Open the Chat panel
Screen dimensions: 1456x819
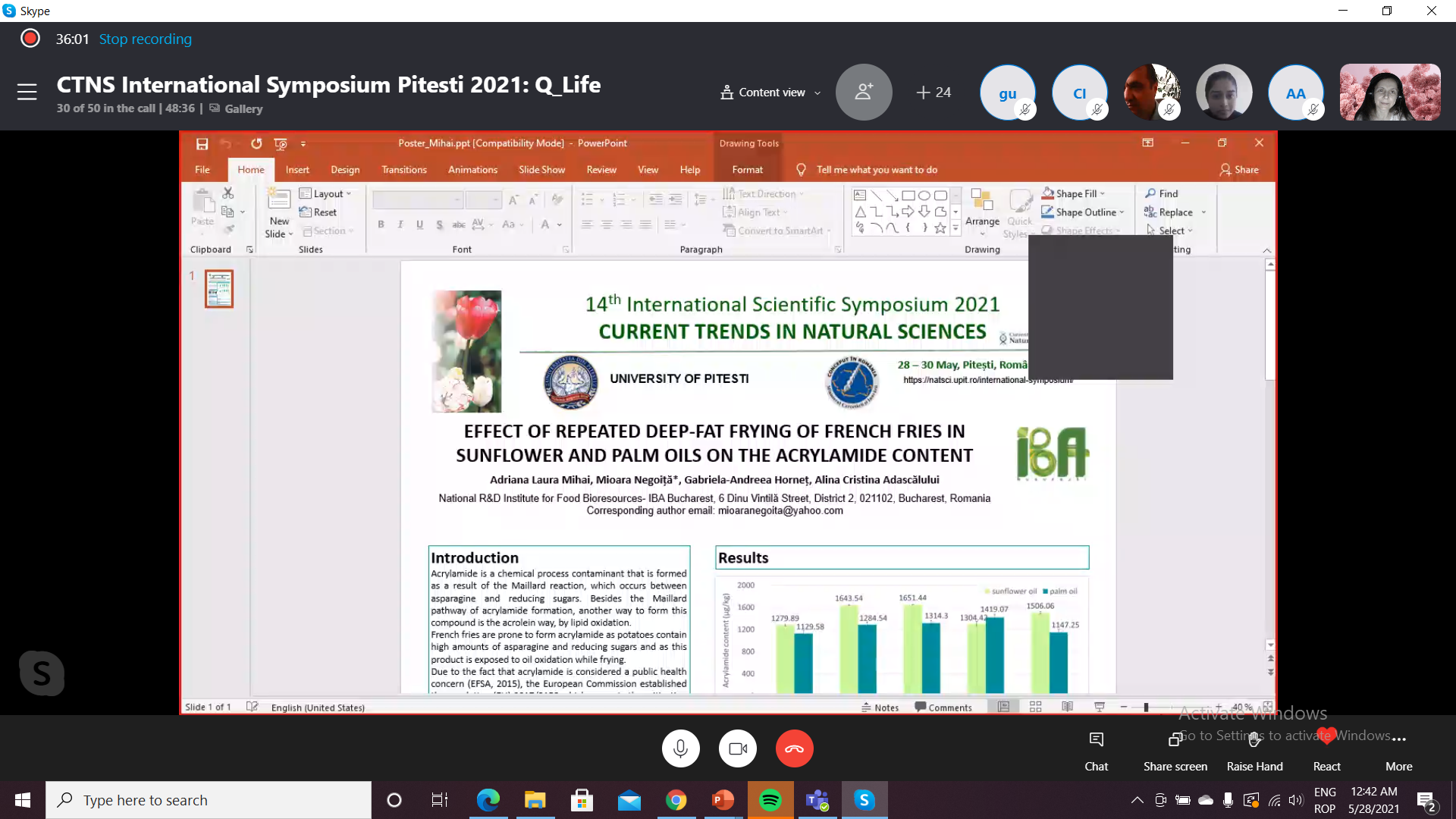[x=1096, y=751]
